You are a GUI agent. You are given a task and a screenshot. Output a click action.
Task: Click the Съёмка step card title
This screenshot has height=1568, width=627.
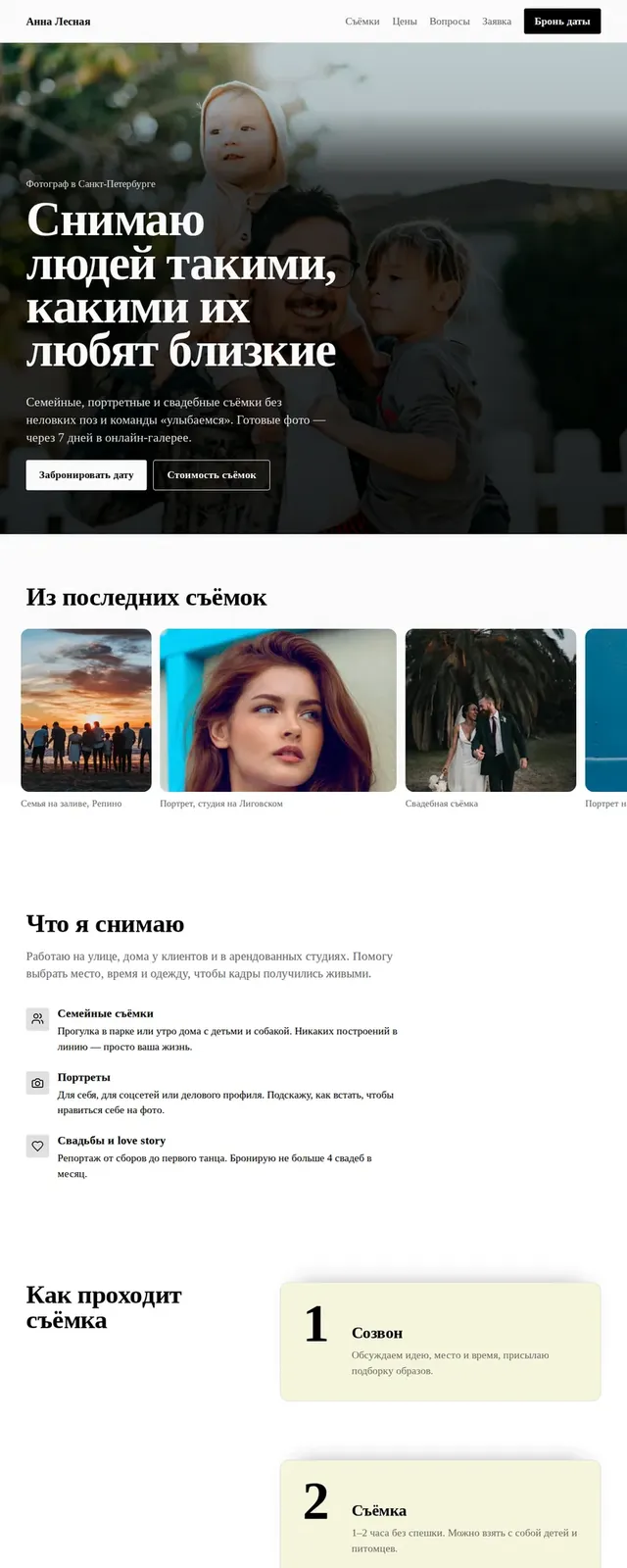(379, 1510)
